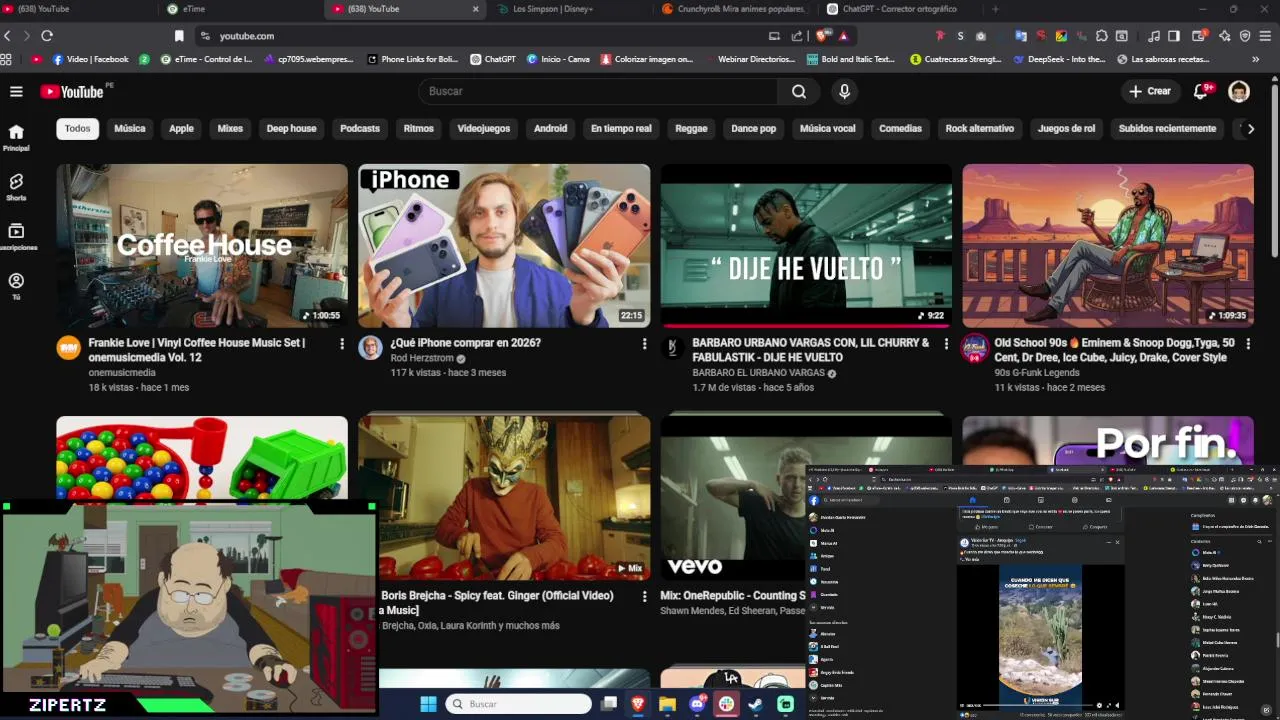Viewport: 1280px width, 720px height.
Task: Open the Windows Start menu
Action: (x=428, y=704)
